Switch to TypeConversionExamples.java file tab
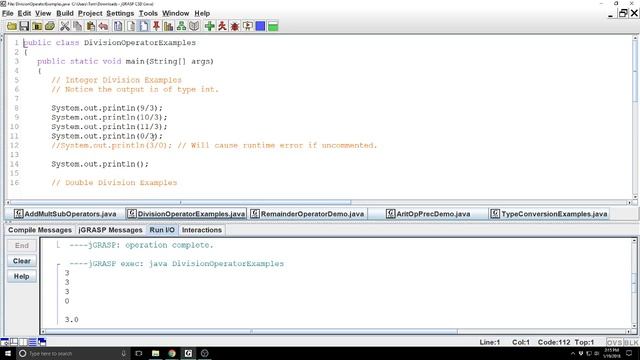 [x=549, y=214]
